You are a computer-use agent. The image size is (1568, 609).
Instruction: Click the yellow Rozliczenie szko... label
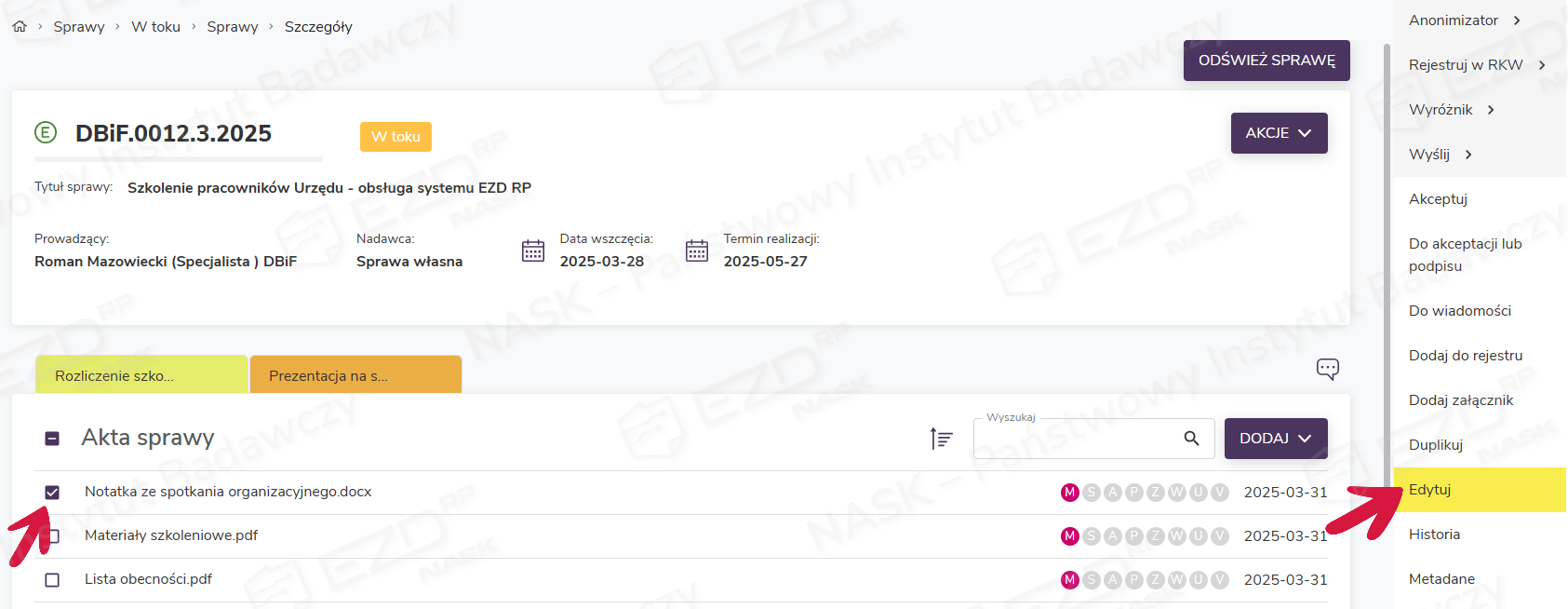[141, 375]
